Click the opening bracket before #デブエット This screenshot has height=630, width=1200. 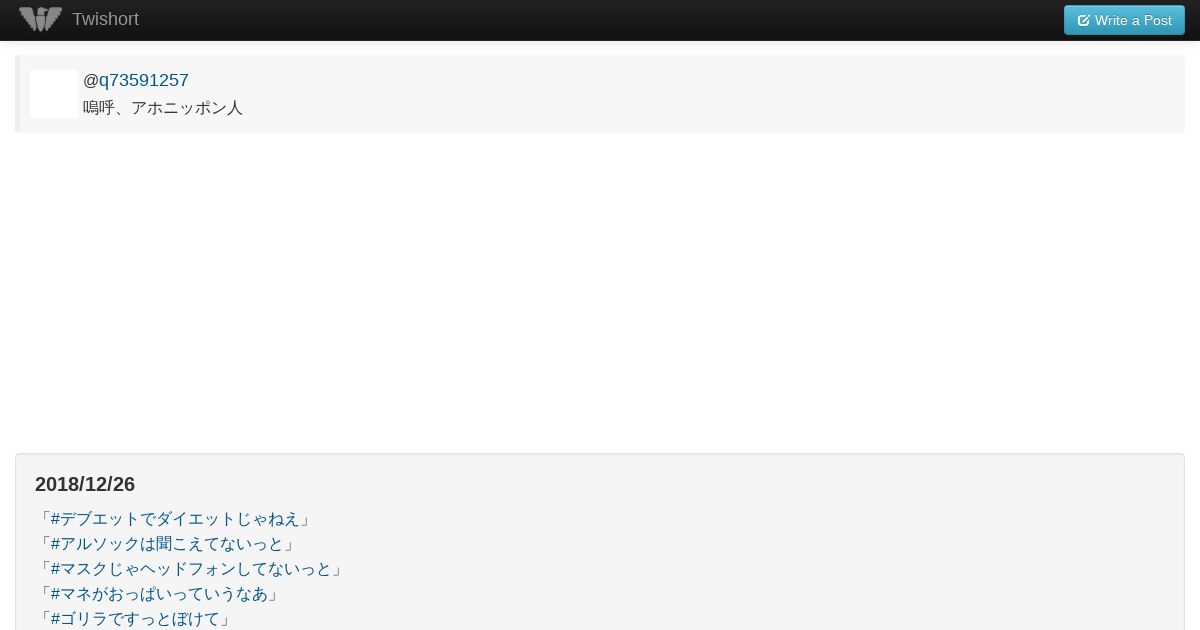[x=44, y=519]
